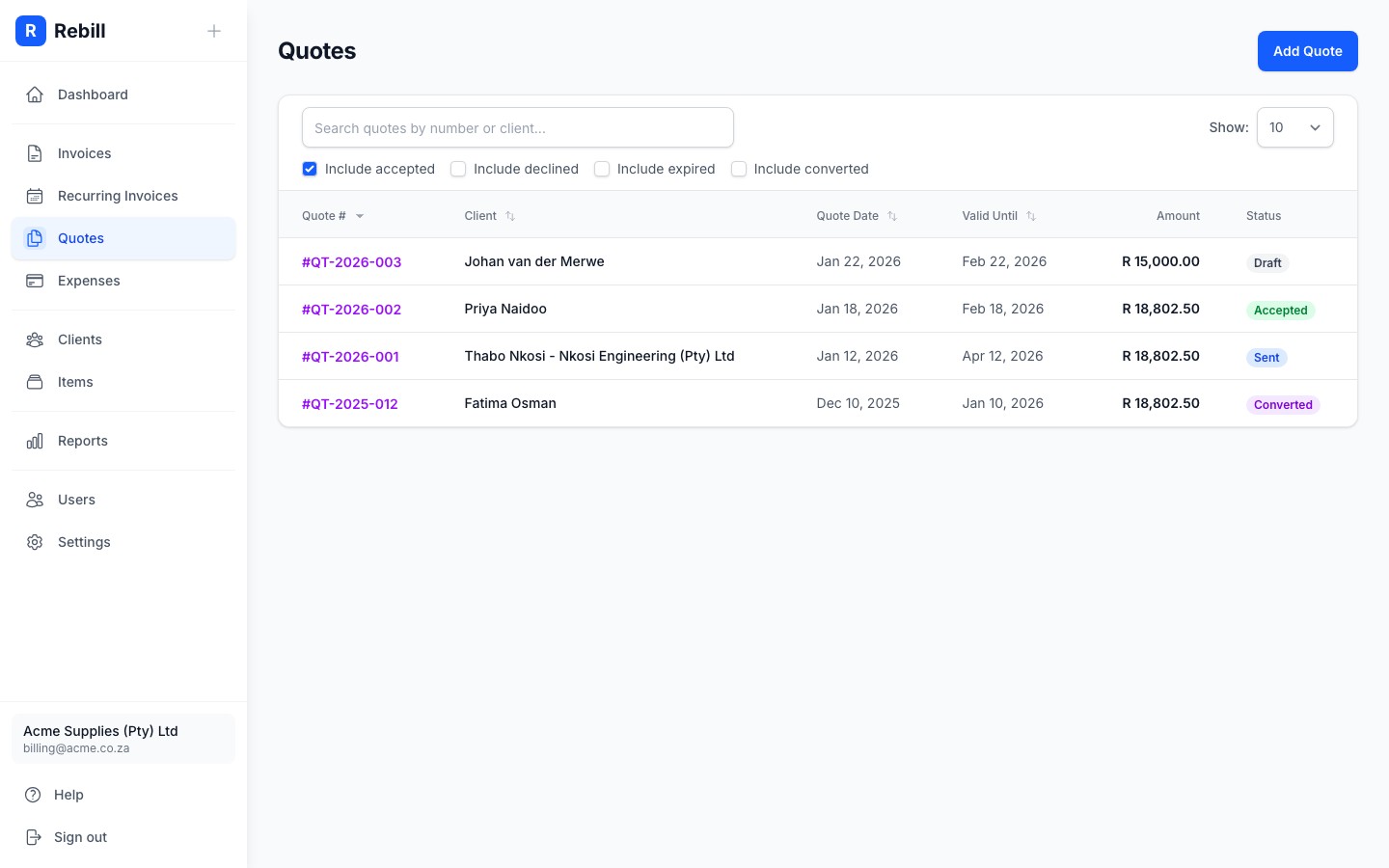Open the Help menu item
The image size is (1389, 868).
click(68, 794)
